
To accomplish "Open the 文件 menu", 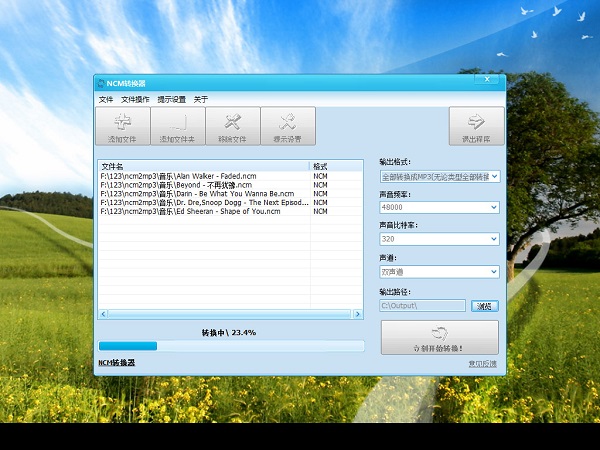I will point(106,100).
